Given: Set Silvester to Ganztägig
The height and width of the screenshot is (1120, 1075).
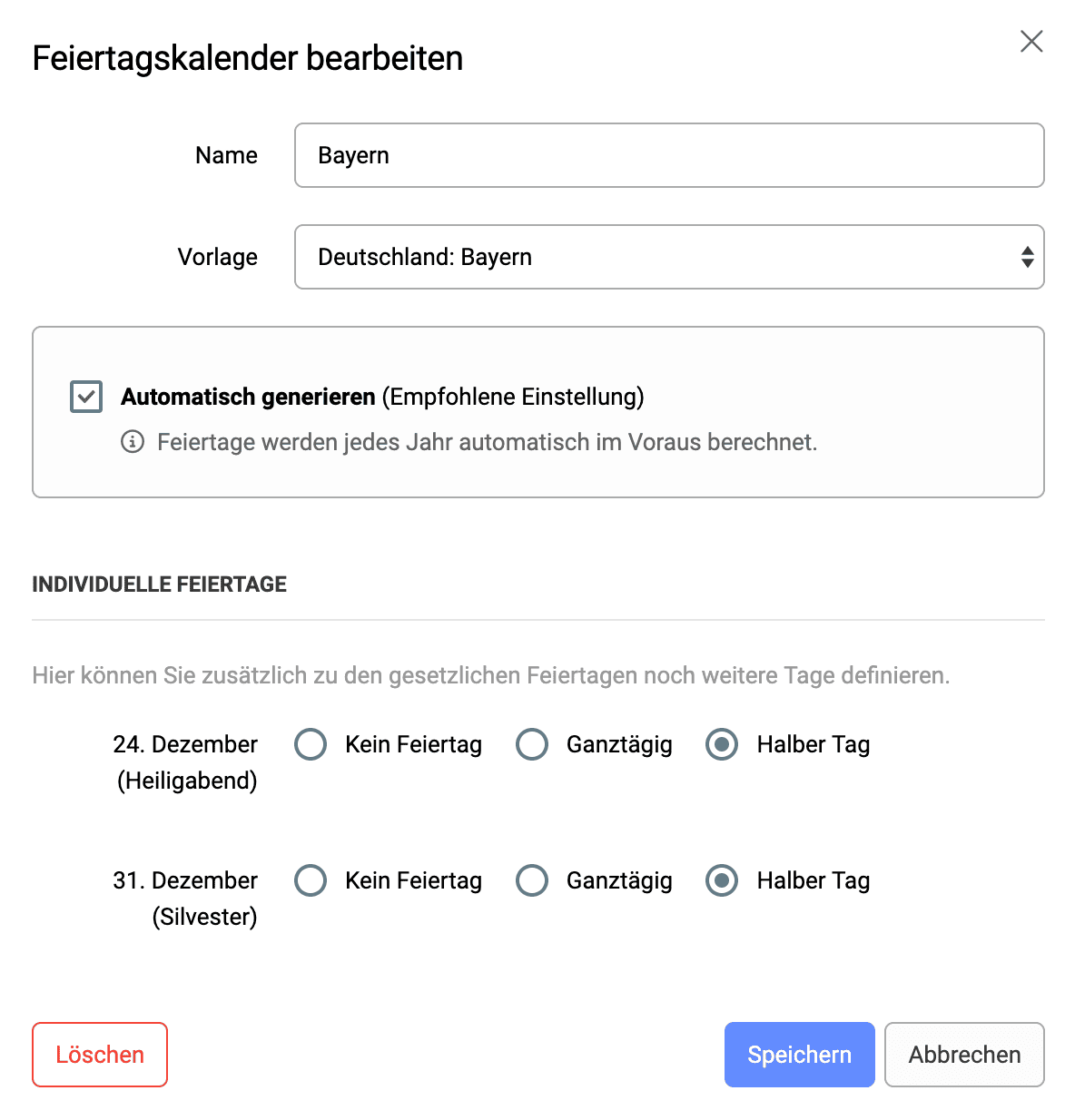Looking at the screenshot, I should [x=532, y=880].
